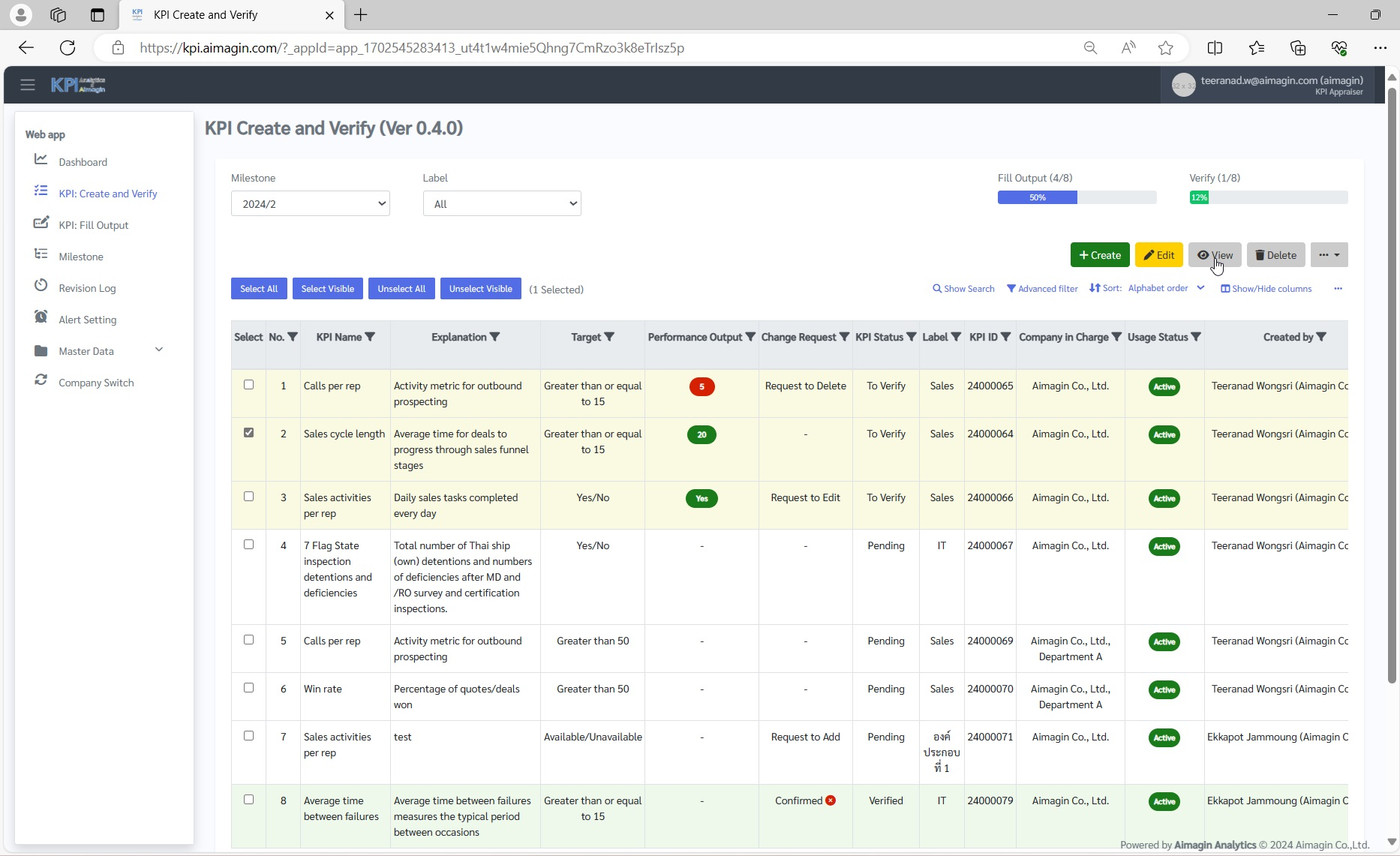Expand the Master Data chevron

coord(158,350)
